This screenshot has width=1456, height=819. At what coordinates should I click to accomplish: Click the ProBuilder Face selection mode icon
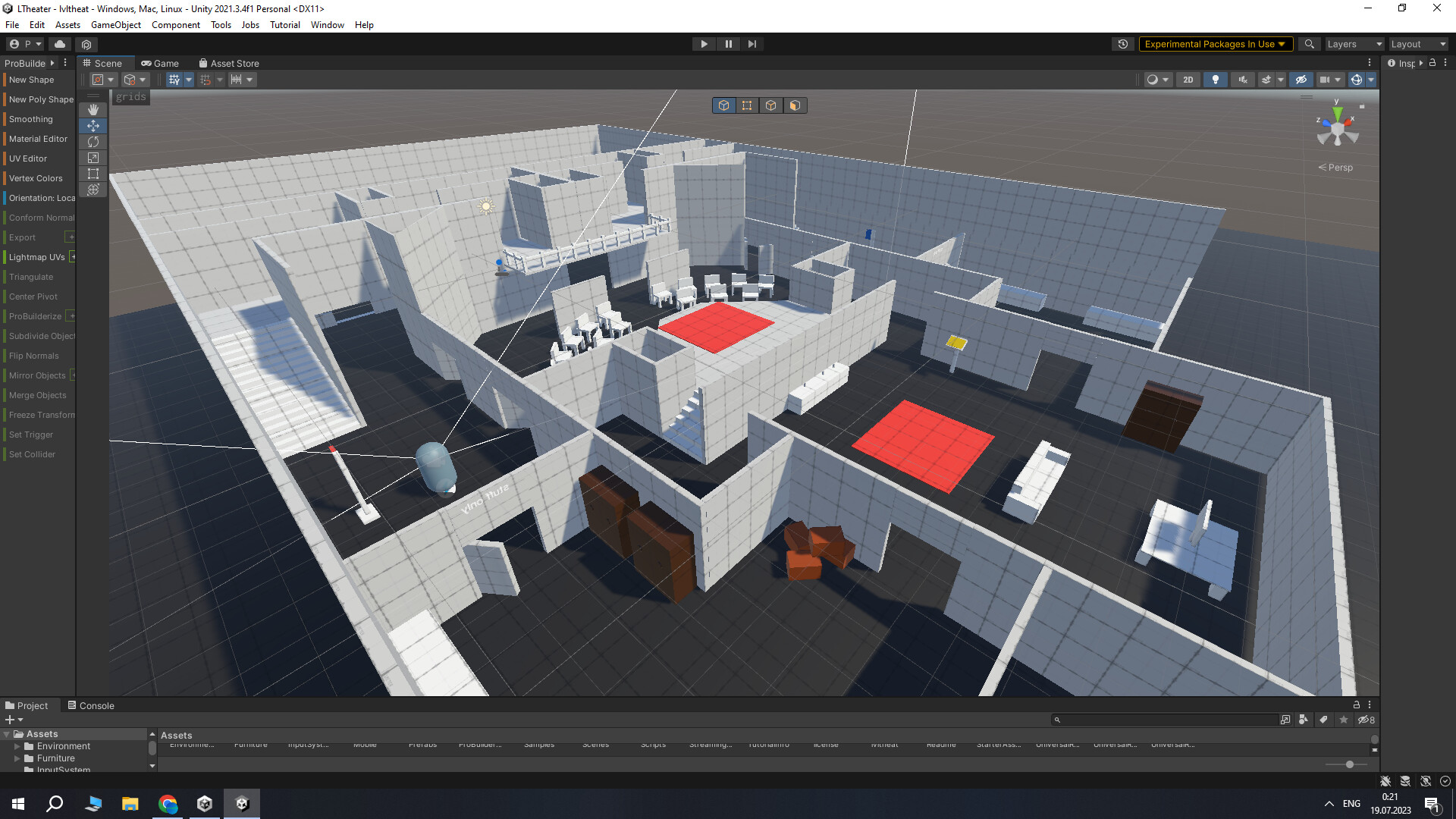click(x=795, y=105)
